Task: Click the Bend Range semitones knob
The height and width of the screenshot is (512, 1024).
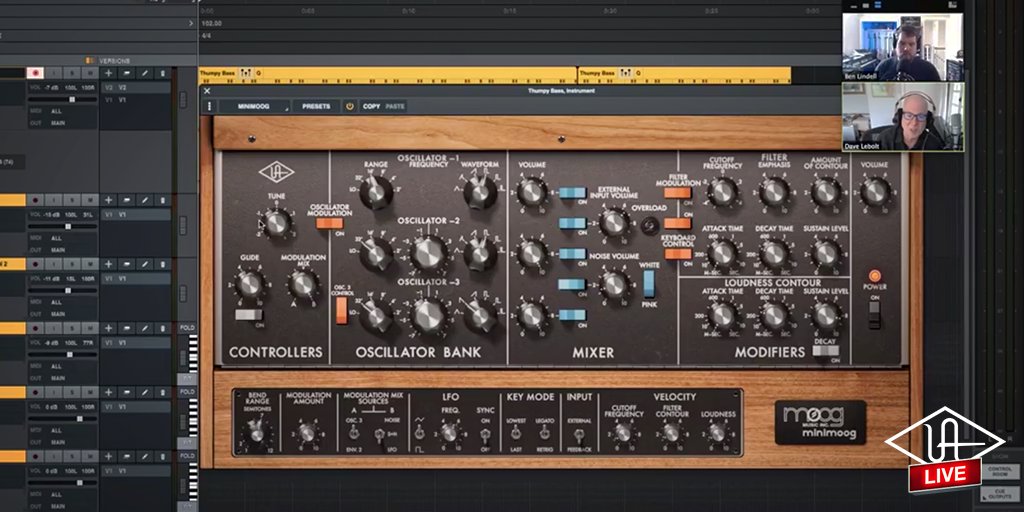Action: [257, 433]
